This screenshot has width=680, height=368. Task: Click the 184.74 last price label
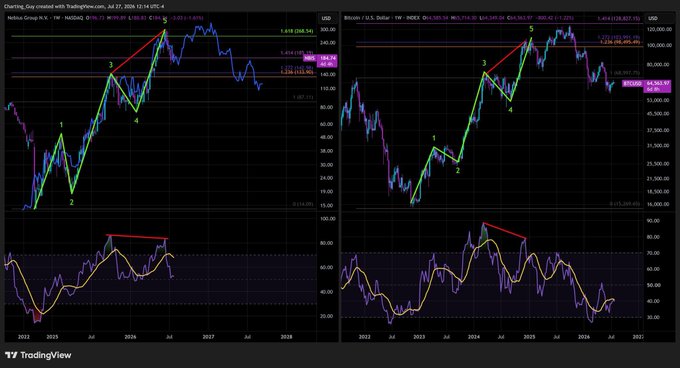(x=328, y=58)
